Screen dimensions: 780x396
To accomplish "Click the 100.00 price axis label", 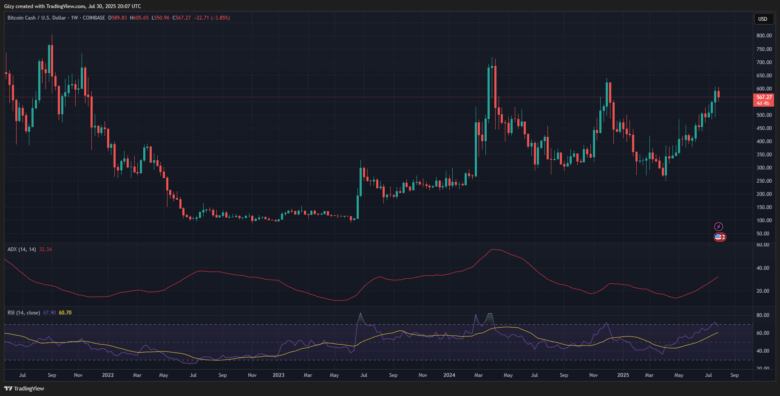I will 764,220.
